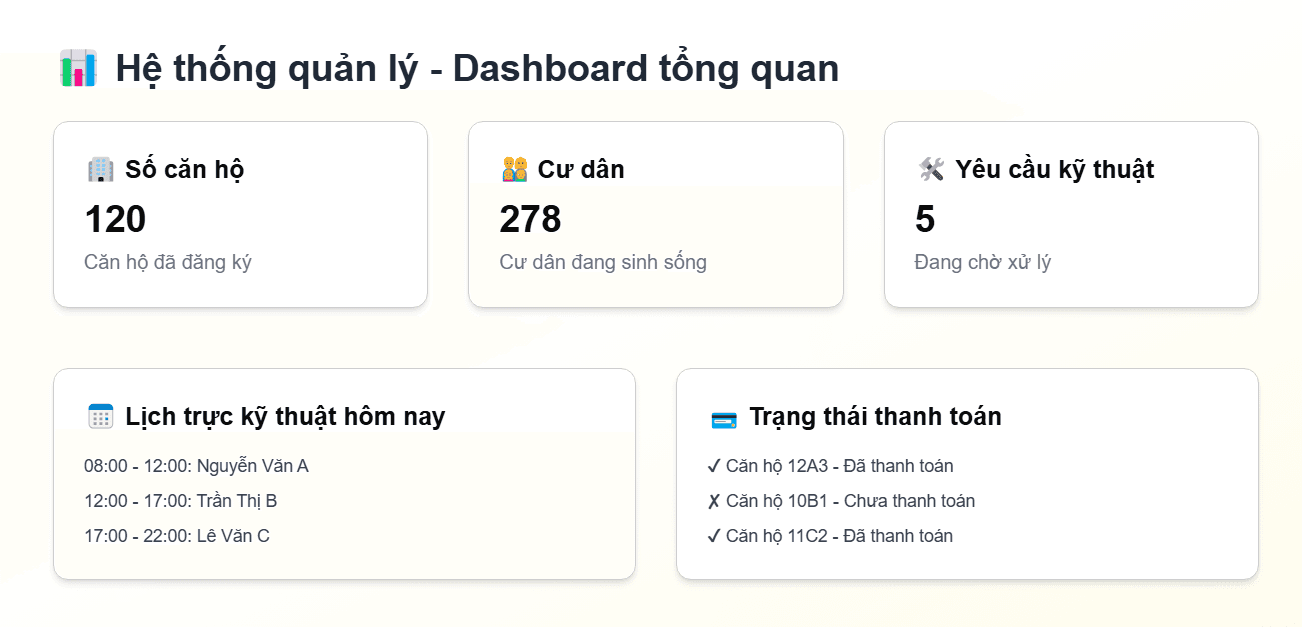Click the checkmark next to Căn hộ 12A3
The height and width of the screenshot is (627, 1302).
713,465
